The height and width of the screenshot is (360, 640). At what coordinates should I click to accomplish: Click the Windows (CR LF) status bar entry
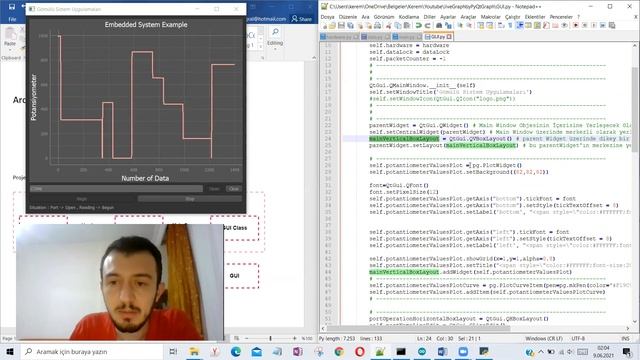tap(544, 338)
